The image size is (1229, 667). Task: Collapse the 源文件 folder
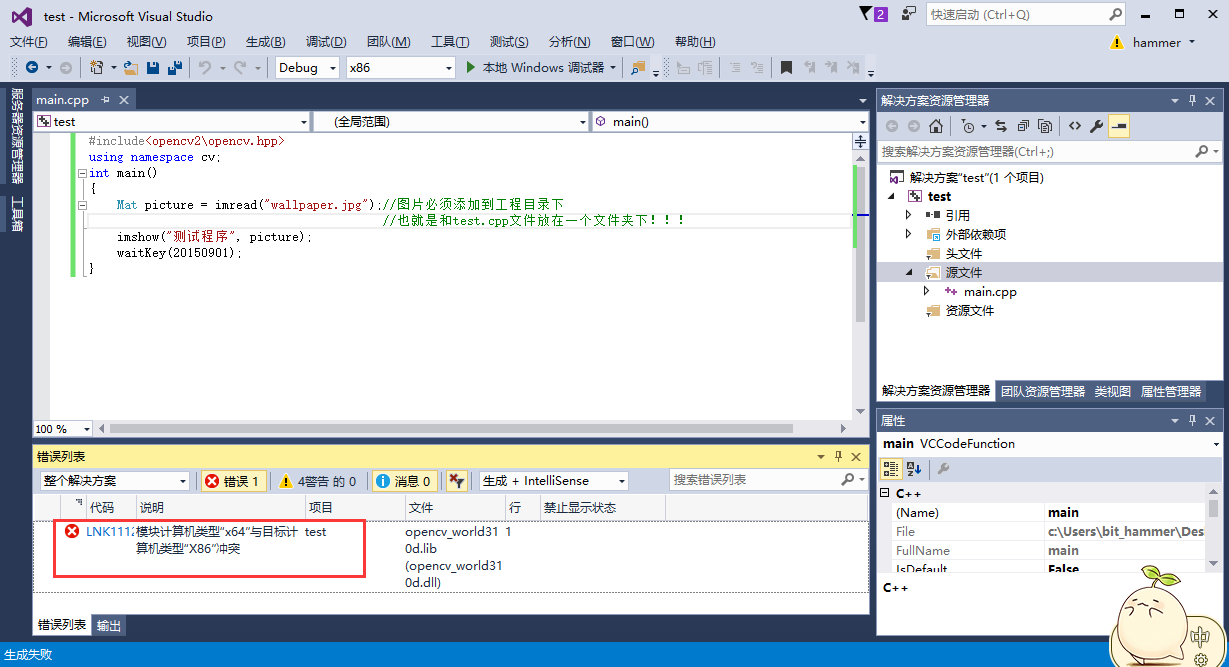[x=909, y=273]
